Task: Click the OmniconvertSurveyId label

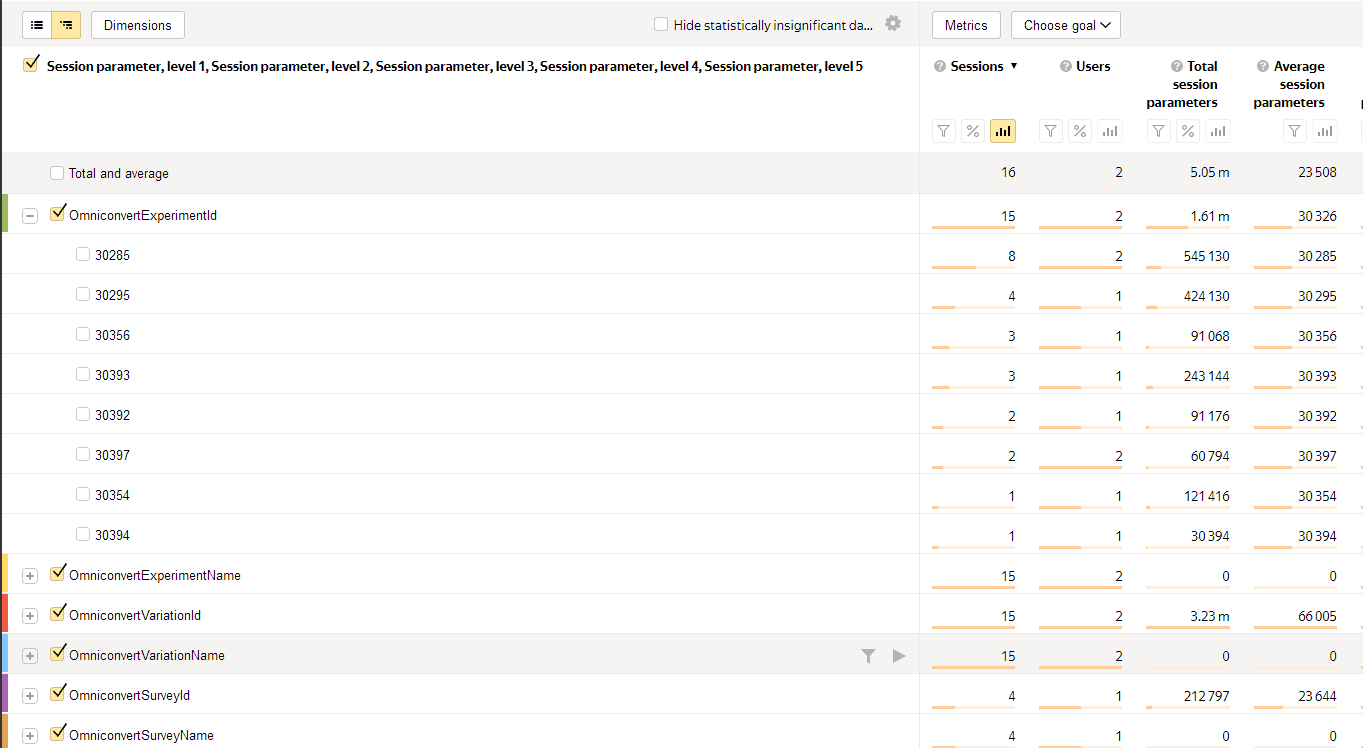Action: click(130, 695)
